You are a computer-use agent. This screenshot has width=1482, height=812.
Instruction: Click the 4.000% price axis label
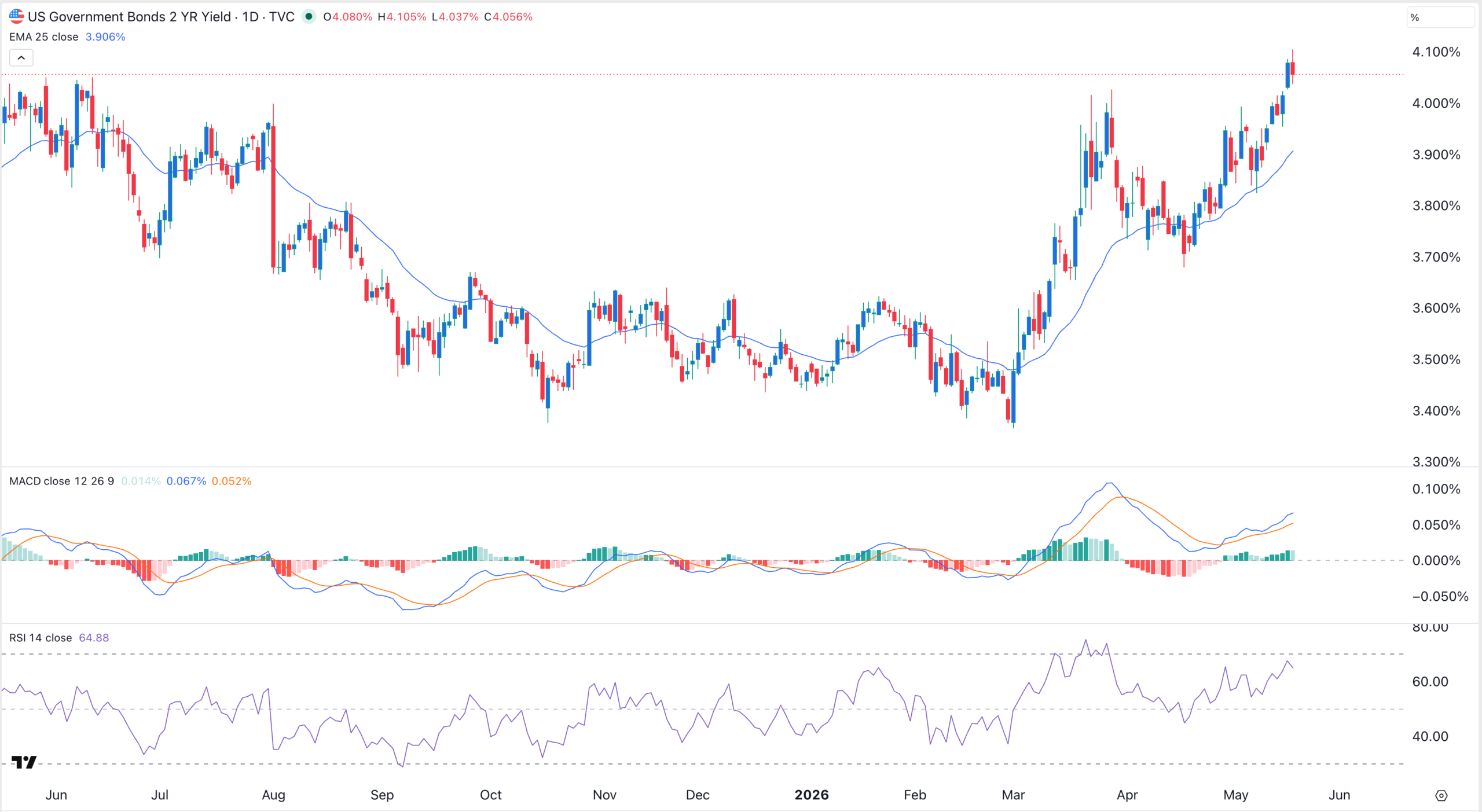1436,104
